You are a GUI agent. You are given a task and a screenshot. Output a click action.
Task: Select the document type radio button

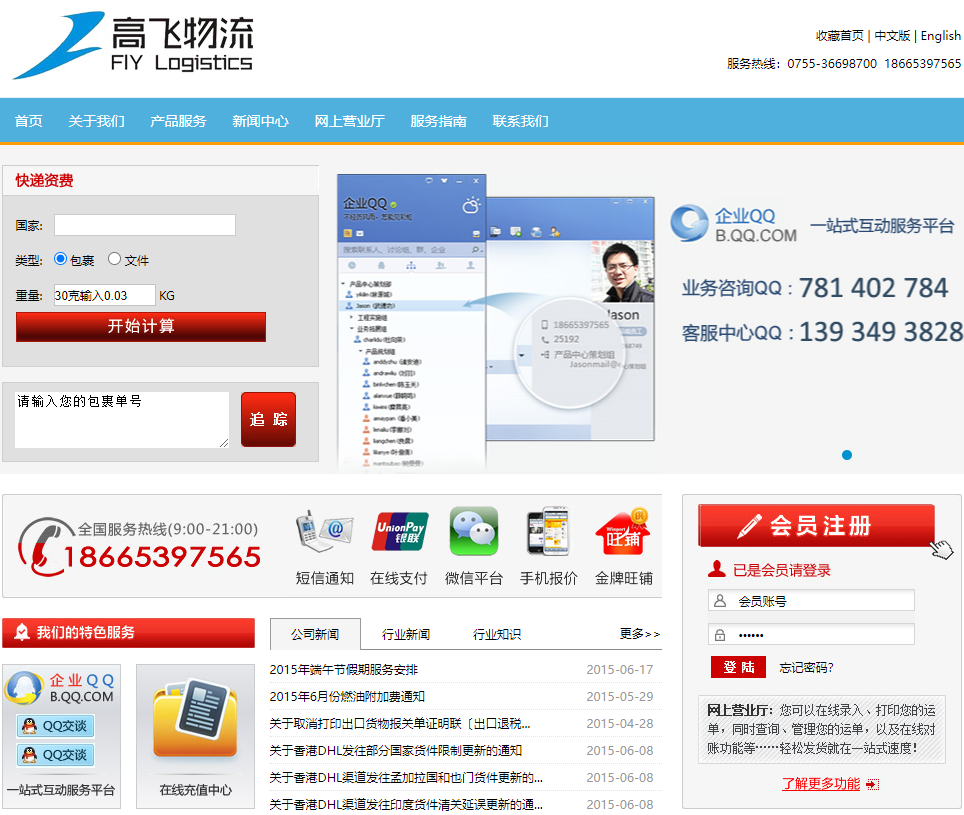click(x=114, y=259)
